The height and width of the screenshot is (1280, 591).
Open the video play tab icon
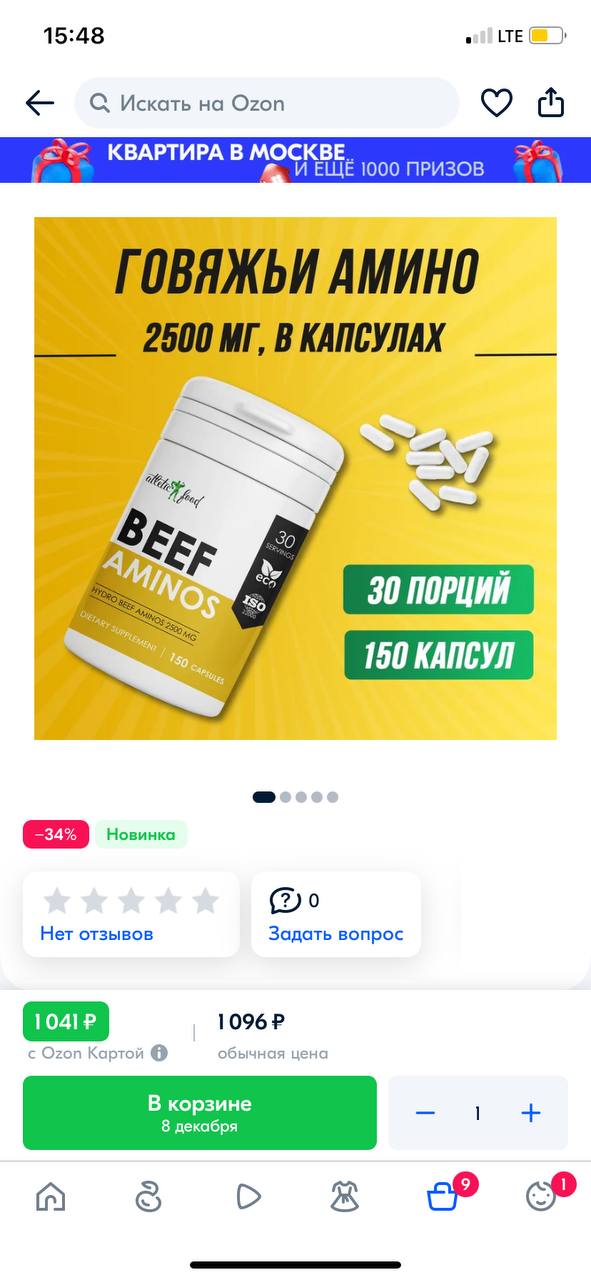248,1196
